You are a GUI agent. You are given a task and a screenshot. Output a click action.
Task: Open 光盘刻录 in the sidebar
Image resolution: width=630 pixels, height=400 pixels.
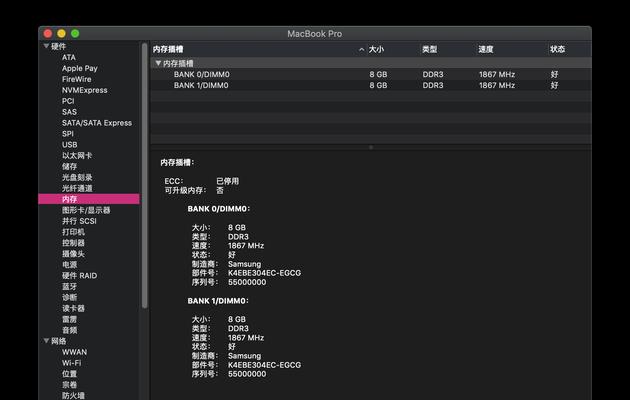[x=77, y=177]
